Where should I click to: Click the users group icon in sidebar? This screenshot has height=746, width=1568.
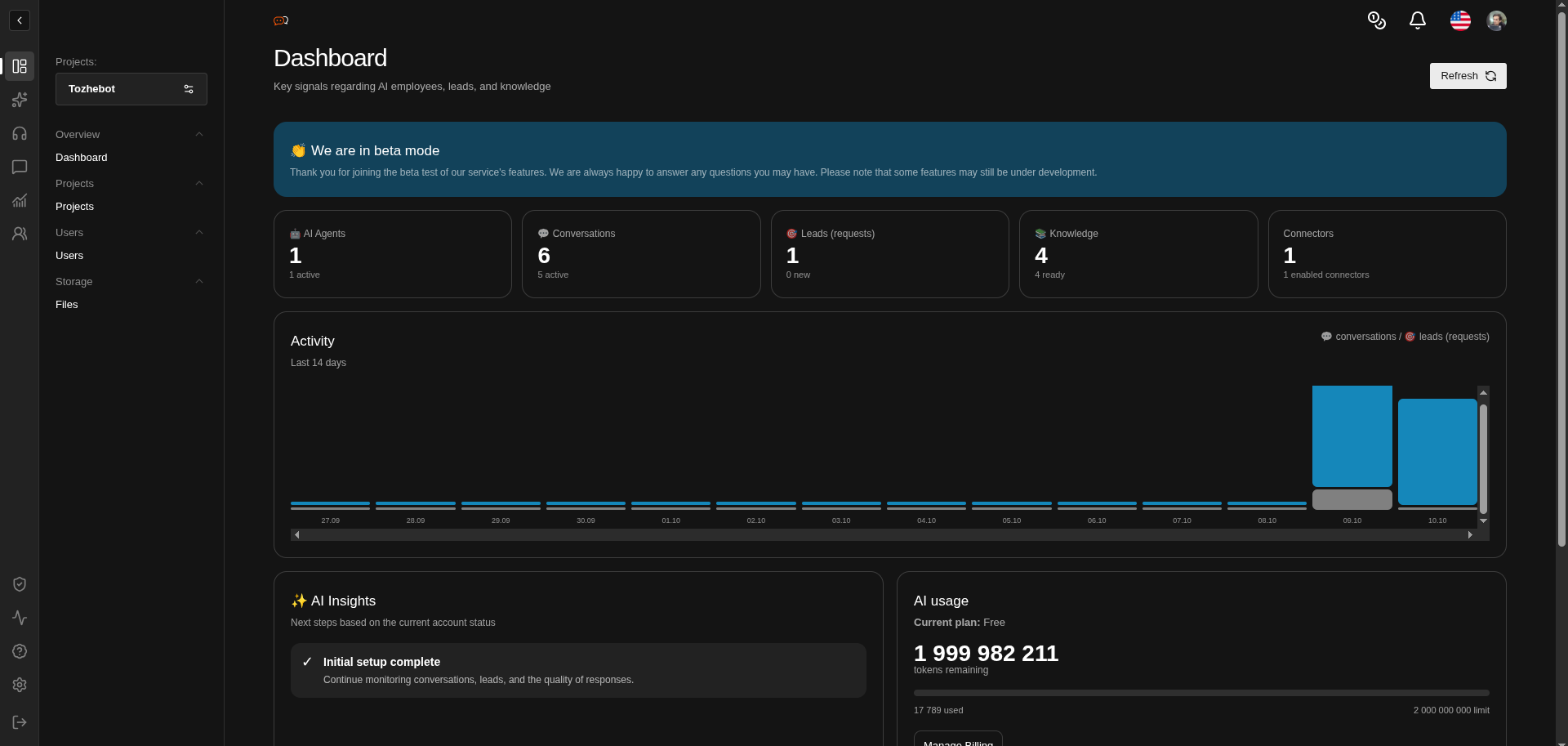[20, 234]
